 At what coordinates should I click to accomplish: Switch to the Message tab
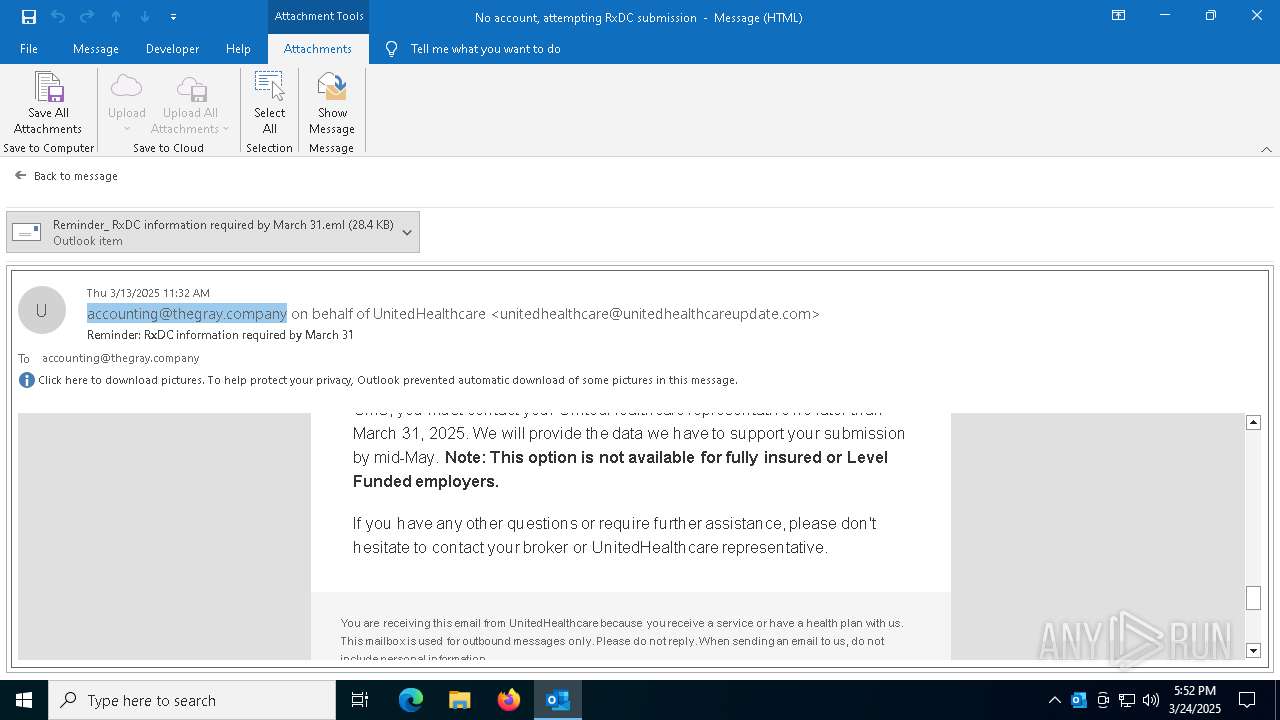coord(96,48)
